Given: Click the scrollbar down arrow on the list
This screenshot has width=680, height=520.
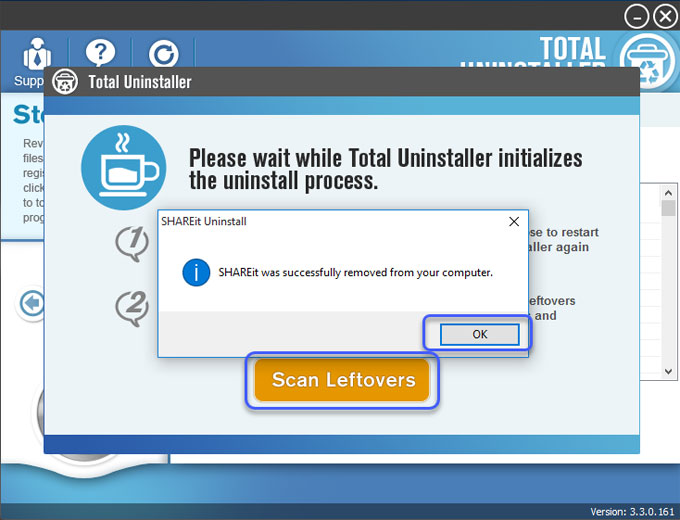Looking at the screenshot, I should click(668, 372).
